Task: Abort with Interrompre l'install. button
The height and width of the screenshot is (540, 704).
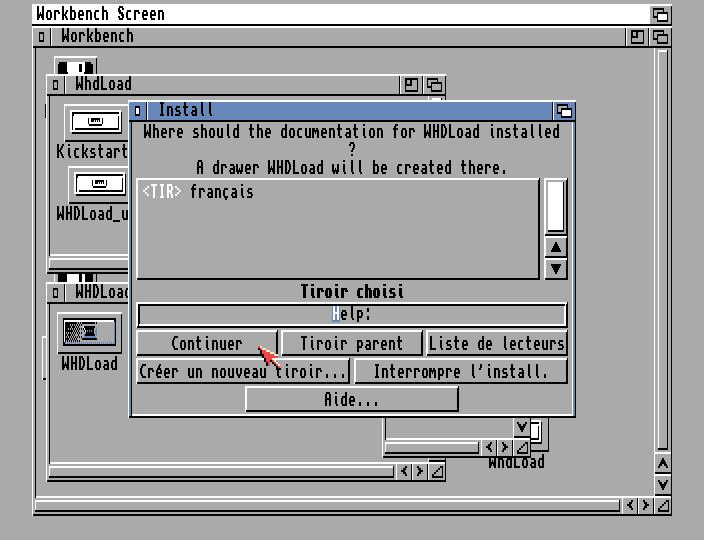Action: tap(461, 371)
